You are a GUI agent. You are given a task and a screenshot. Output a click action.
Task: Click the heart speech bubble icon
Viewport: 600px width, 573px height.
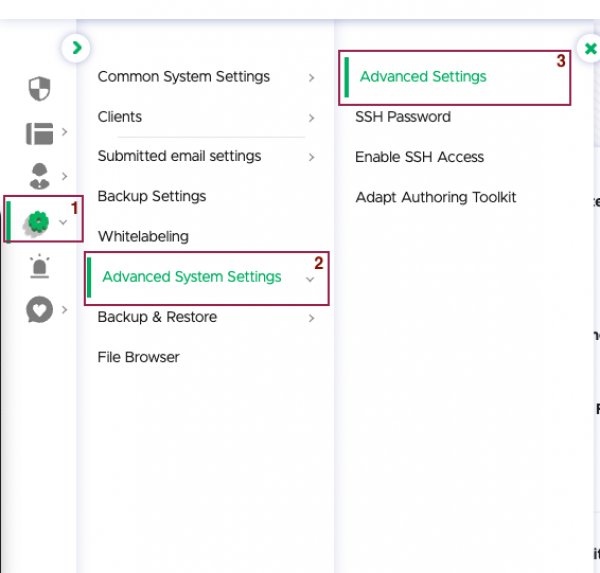(39, 309)
